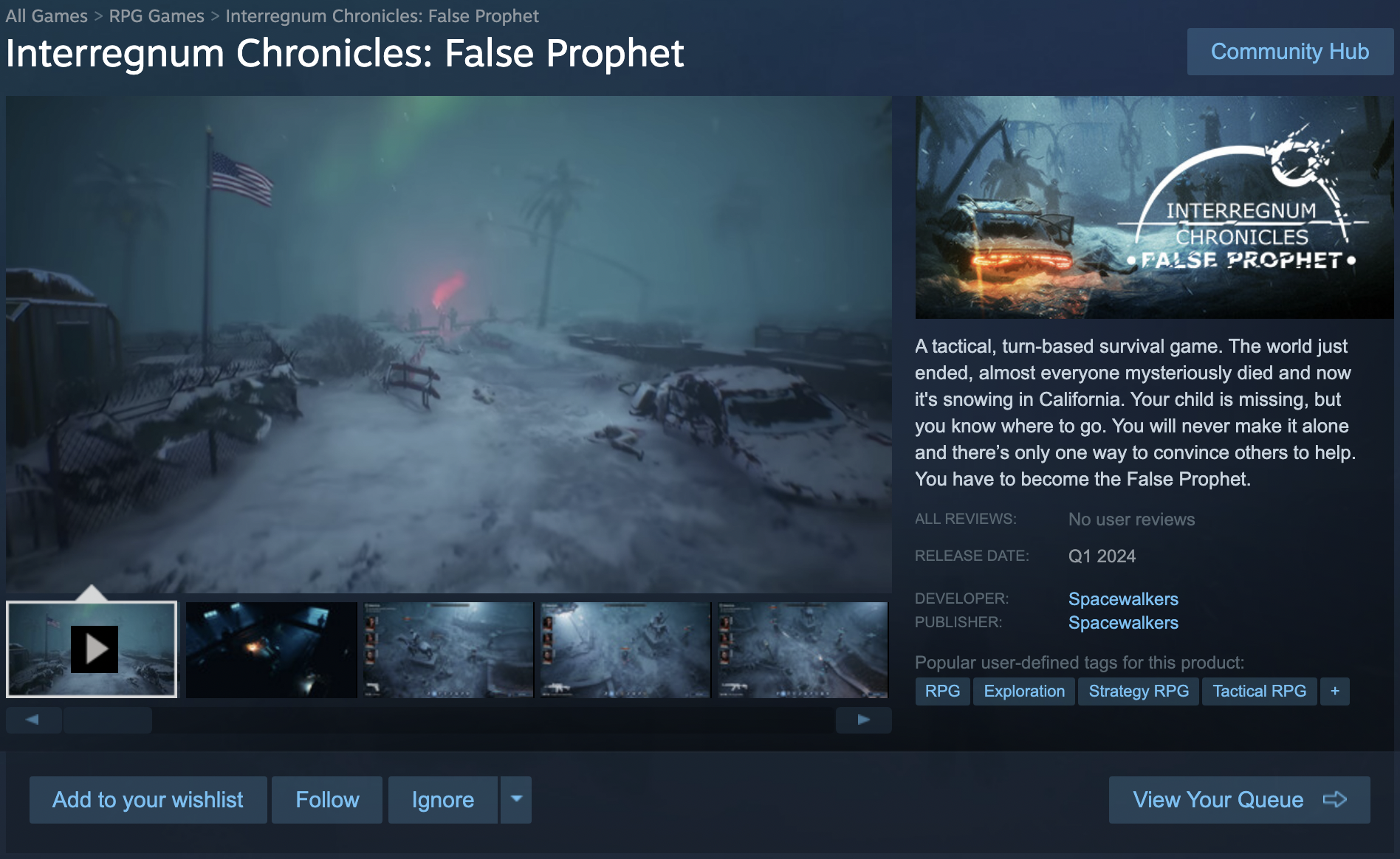Select the fourth screenshot thumbnail
1400x859 pixels.
(x=625, y=649)
